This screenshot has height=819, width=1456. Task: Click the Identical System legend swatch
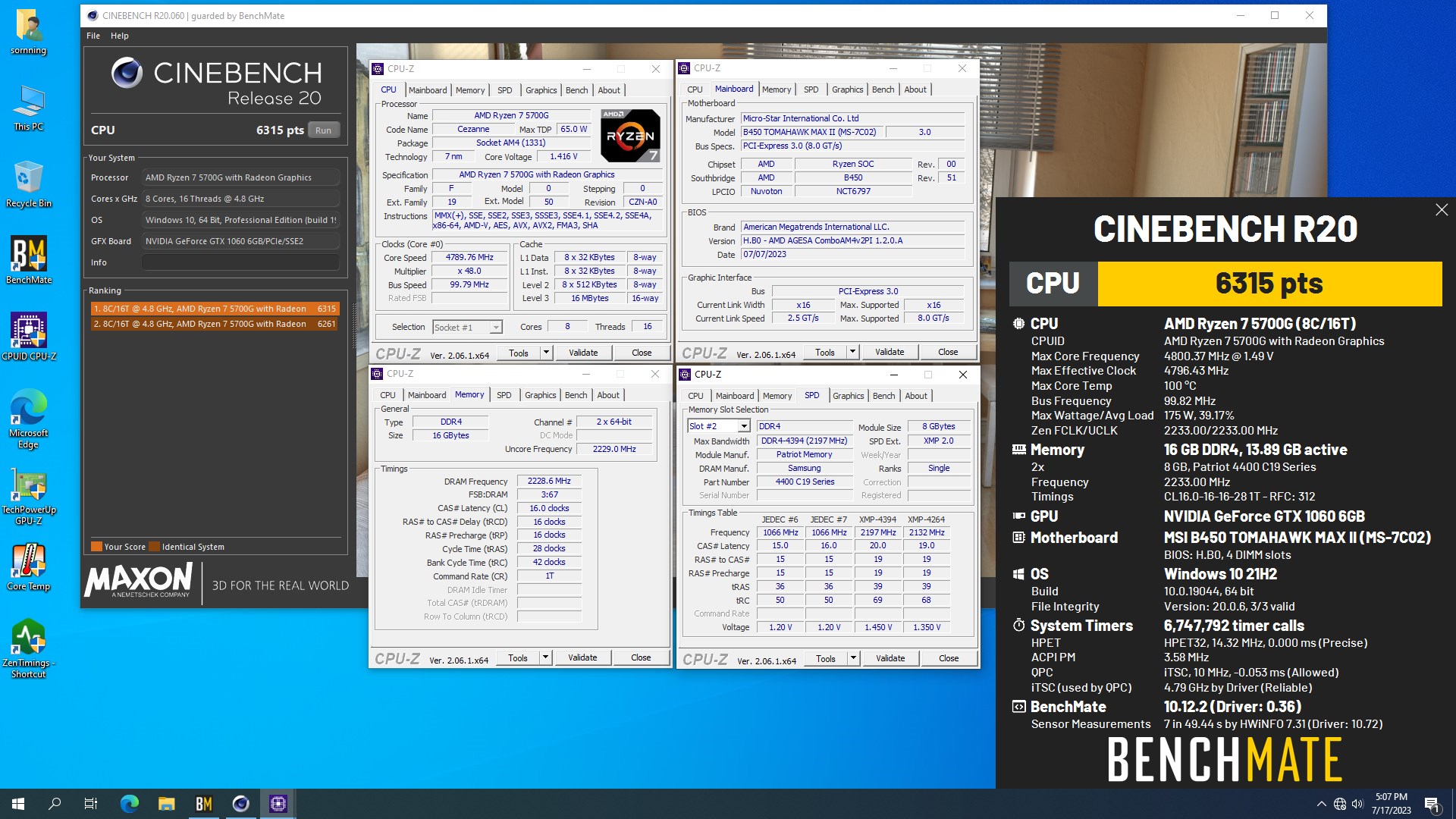[x=155, y=547]
